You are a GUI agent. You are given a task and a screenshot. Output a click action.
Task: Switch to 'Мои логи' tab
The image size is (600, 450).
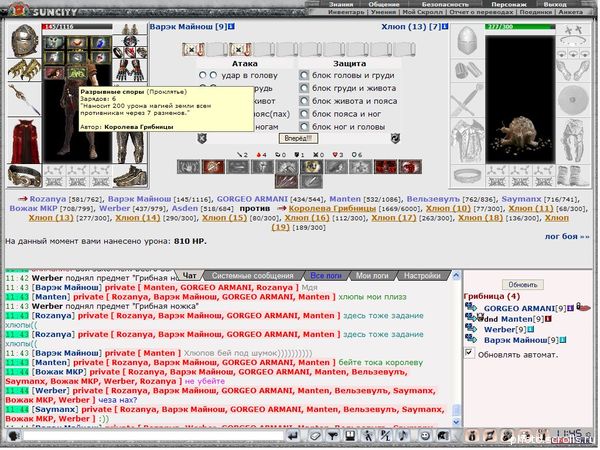point(372,275)
